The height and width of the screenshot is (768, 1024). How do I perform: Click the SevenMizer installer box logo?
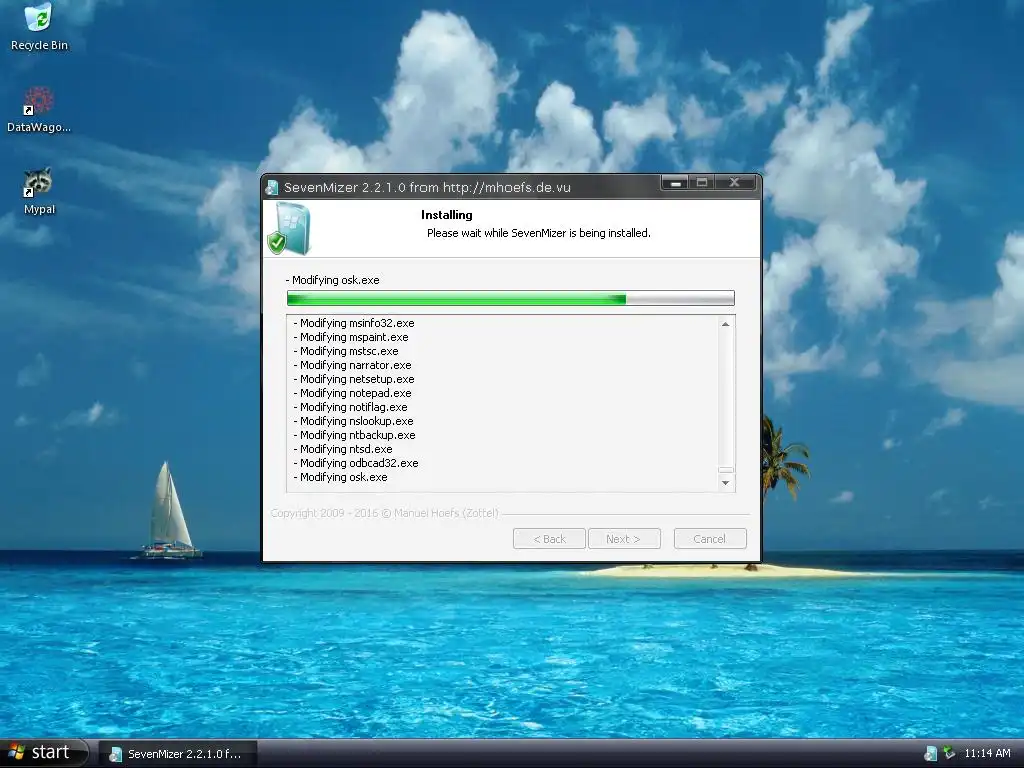click(289, 228)
